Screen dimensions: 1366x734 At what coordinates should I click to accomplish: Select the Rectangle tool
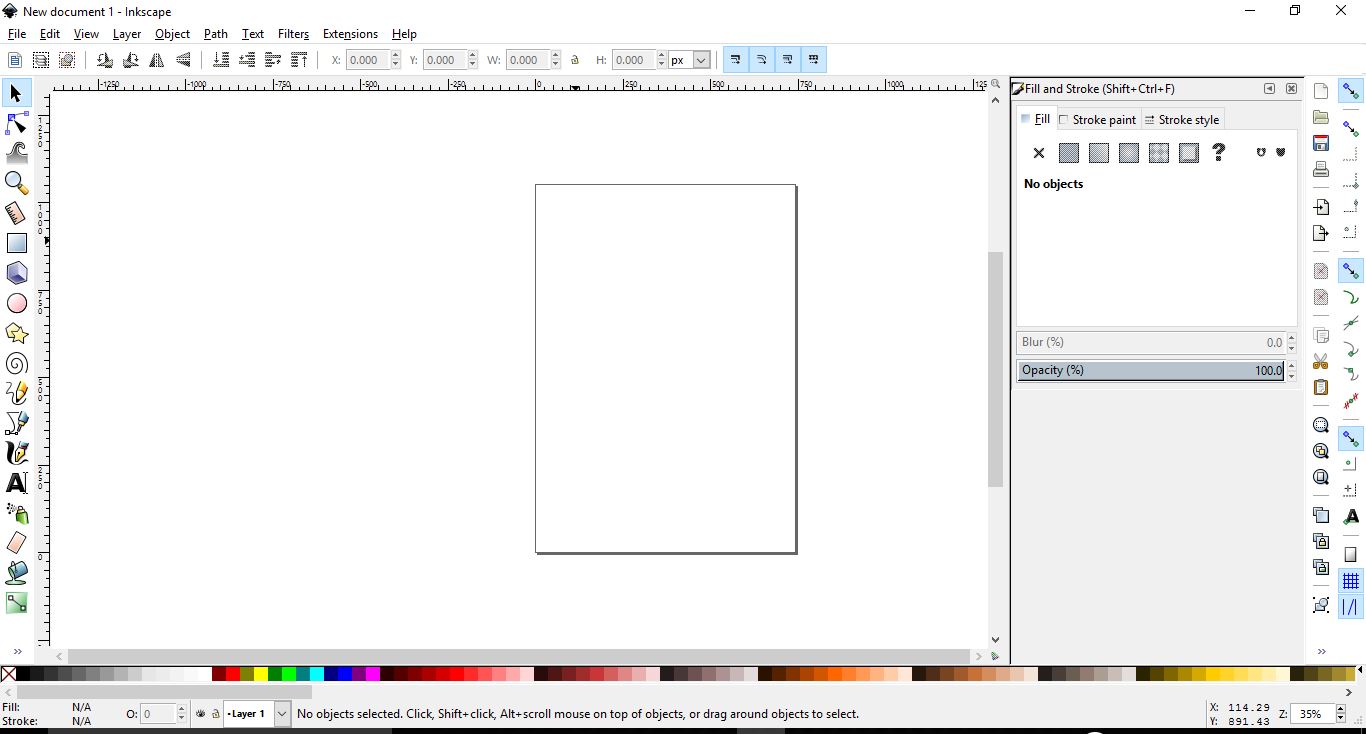click(16, 242)
